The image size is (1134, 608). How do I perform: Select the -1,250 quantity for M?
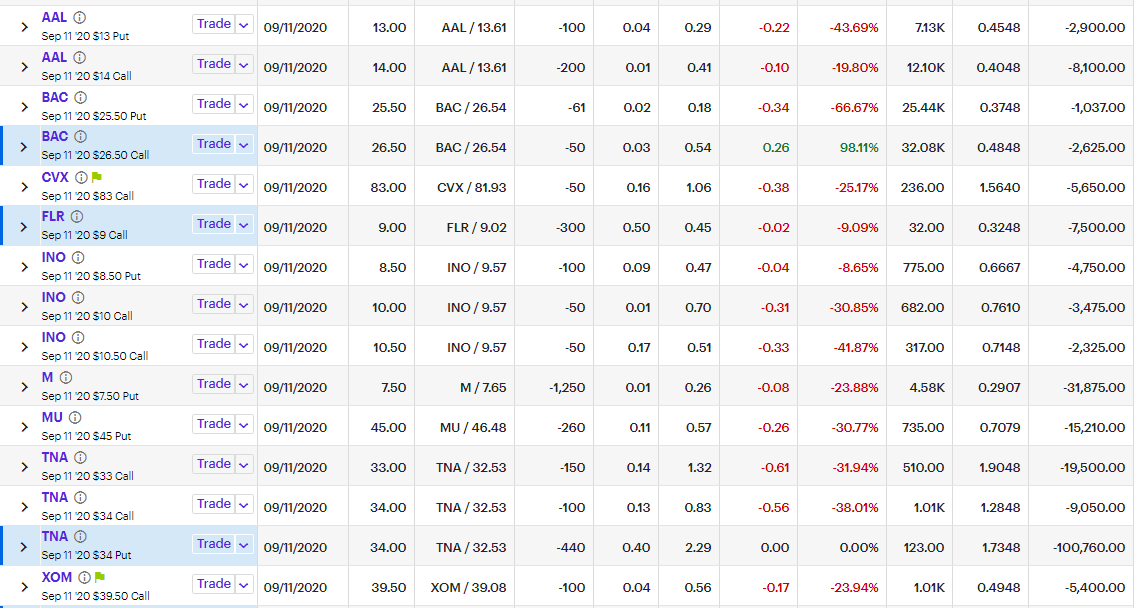[567, 388]
